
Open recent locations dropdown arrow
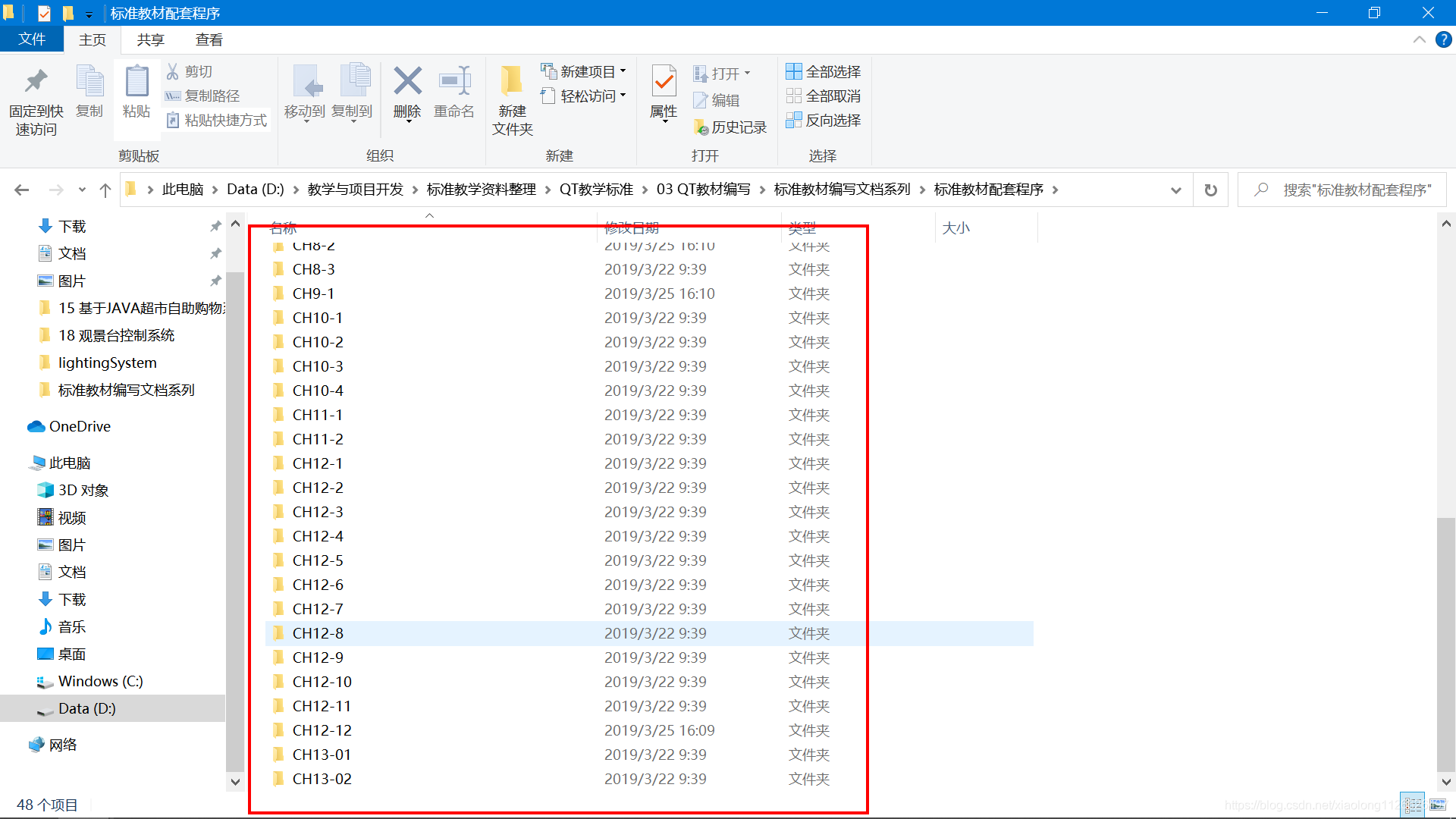[82, 190]
